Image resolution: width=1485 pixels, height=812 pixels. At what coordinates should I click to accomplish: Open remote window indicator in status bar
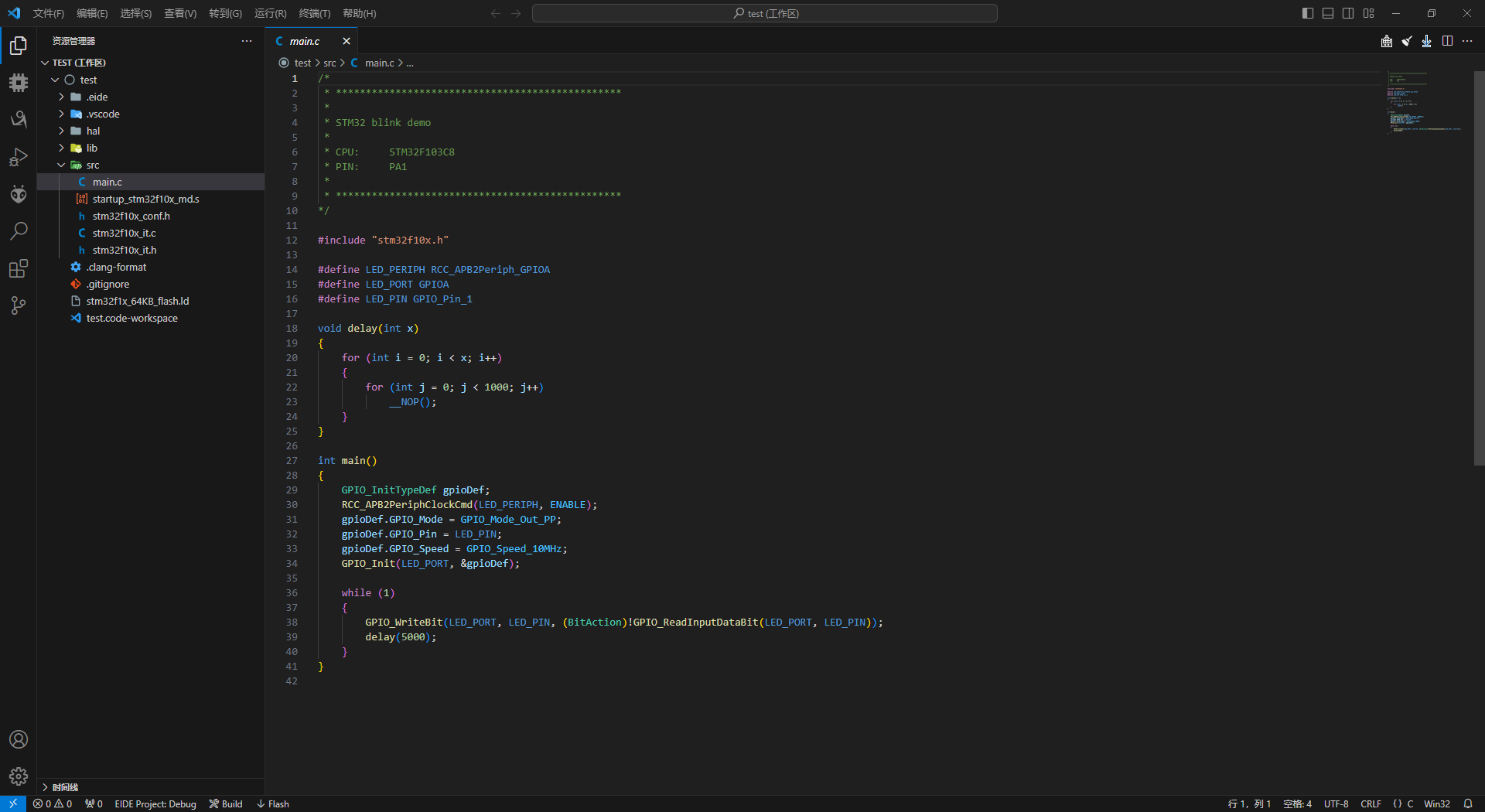point(13,803)
